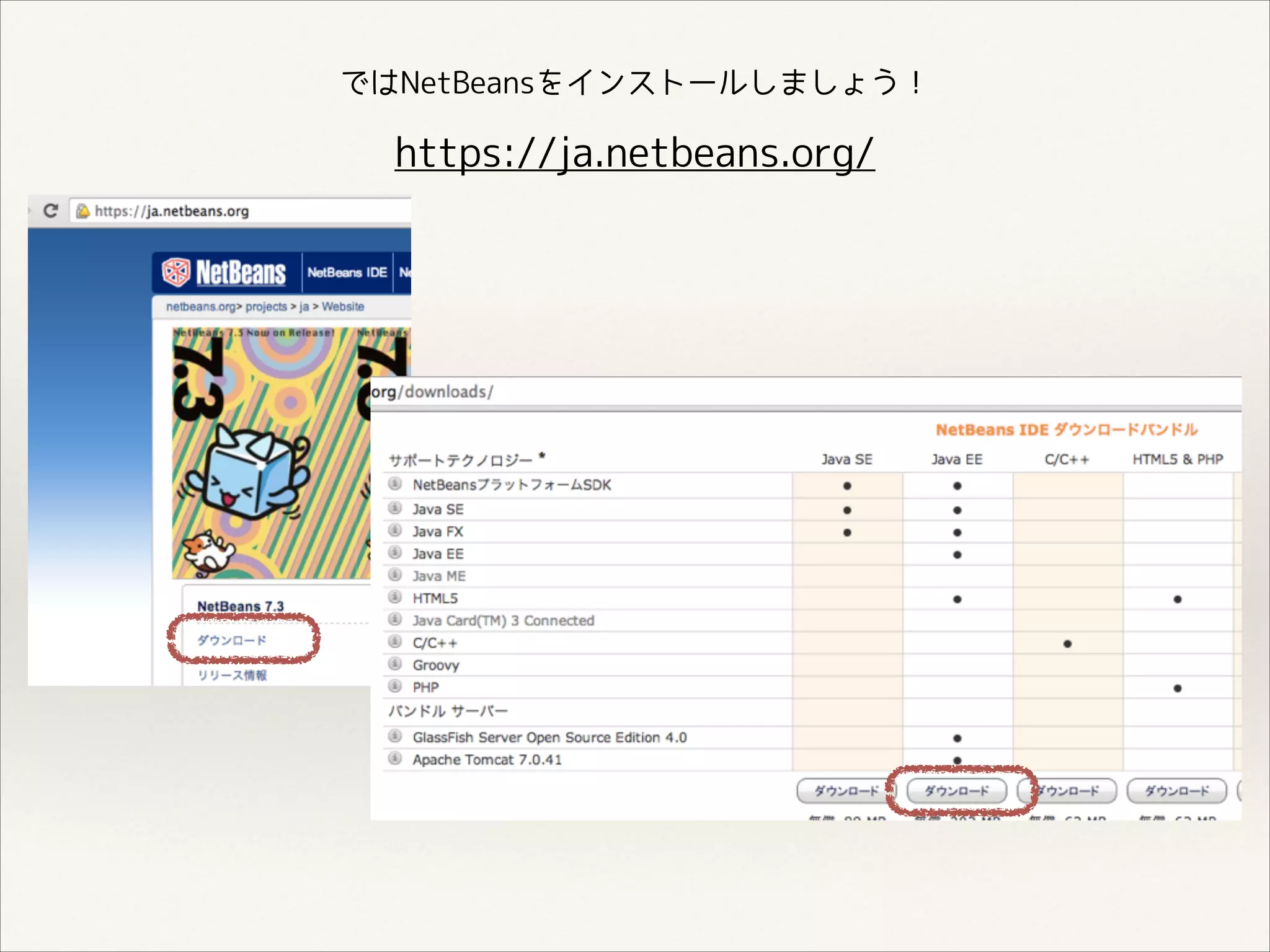The image size is (1270, 952).
Task: Click the ダウンロード link under NetBeans 7.3
Action: pyautogui.click(x=232, y=640)
